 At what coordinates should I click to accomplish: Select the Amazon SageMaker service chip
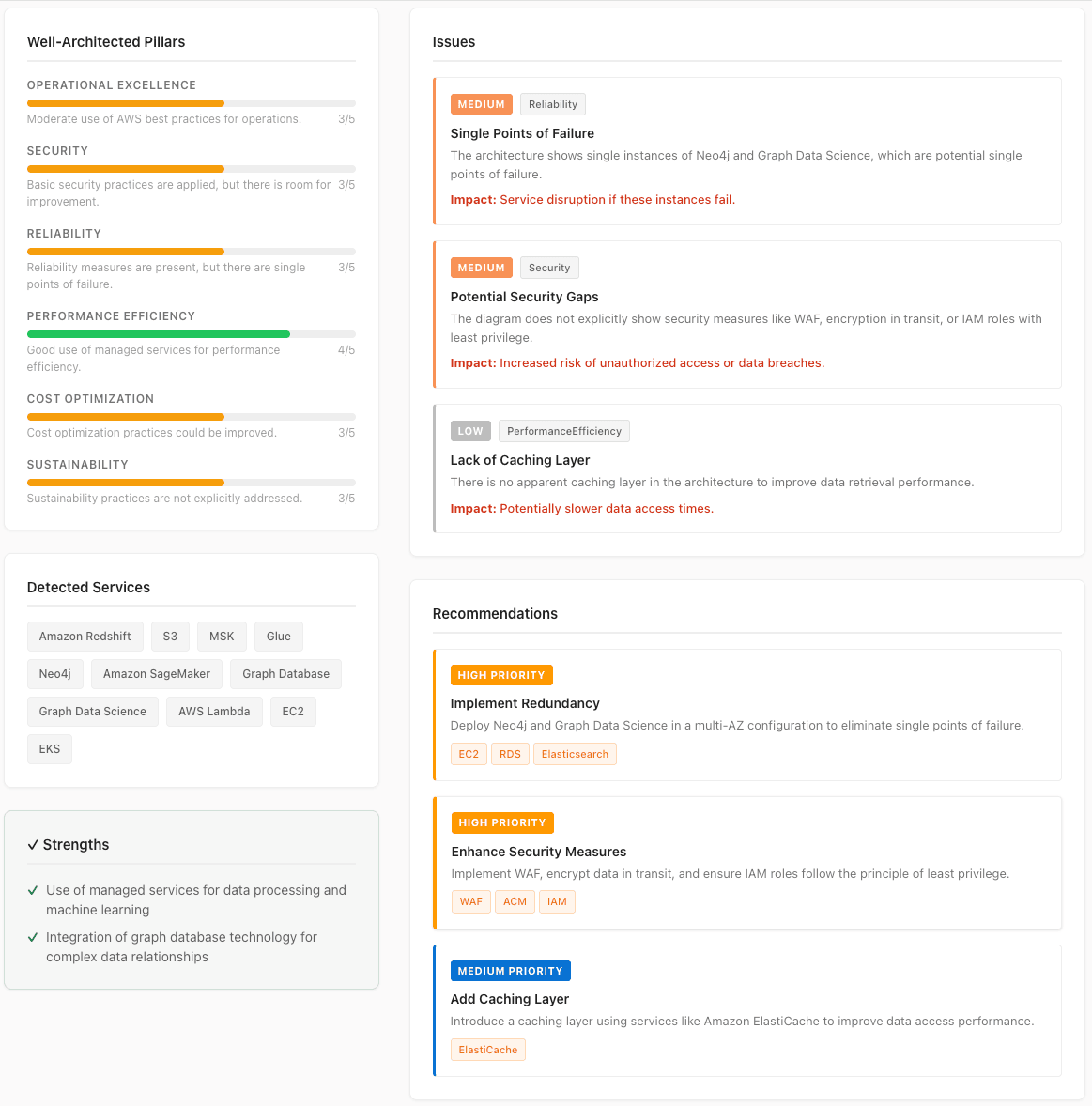tap(156, 673)
